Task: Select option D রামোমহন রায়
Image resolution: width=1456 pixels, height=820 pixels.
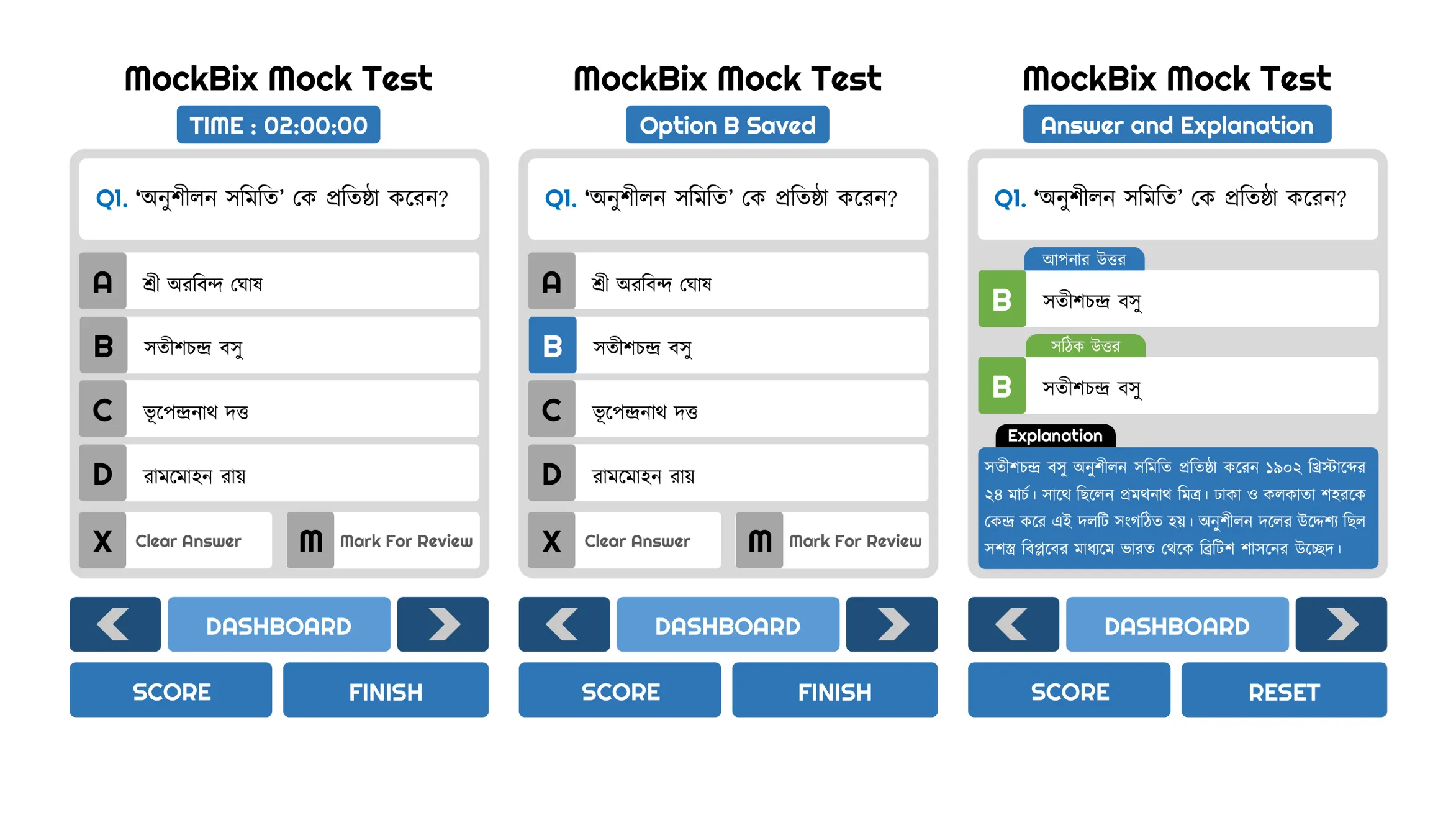Action: [277, 470]
